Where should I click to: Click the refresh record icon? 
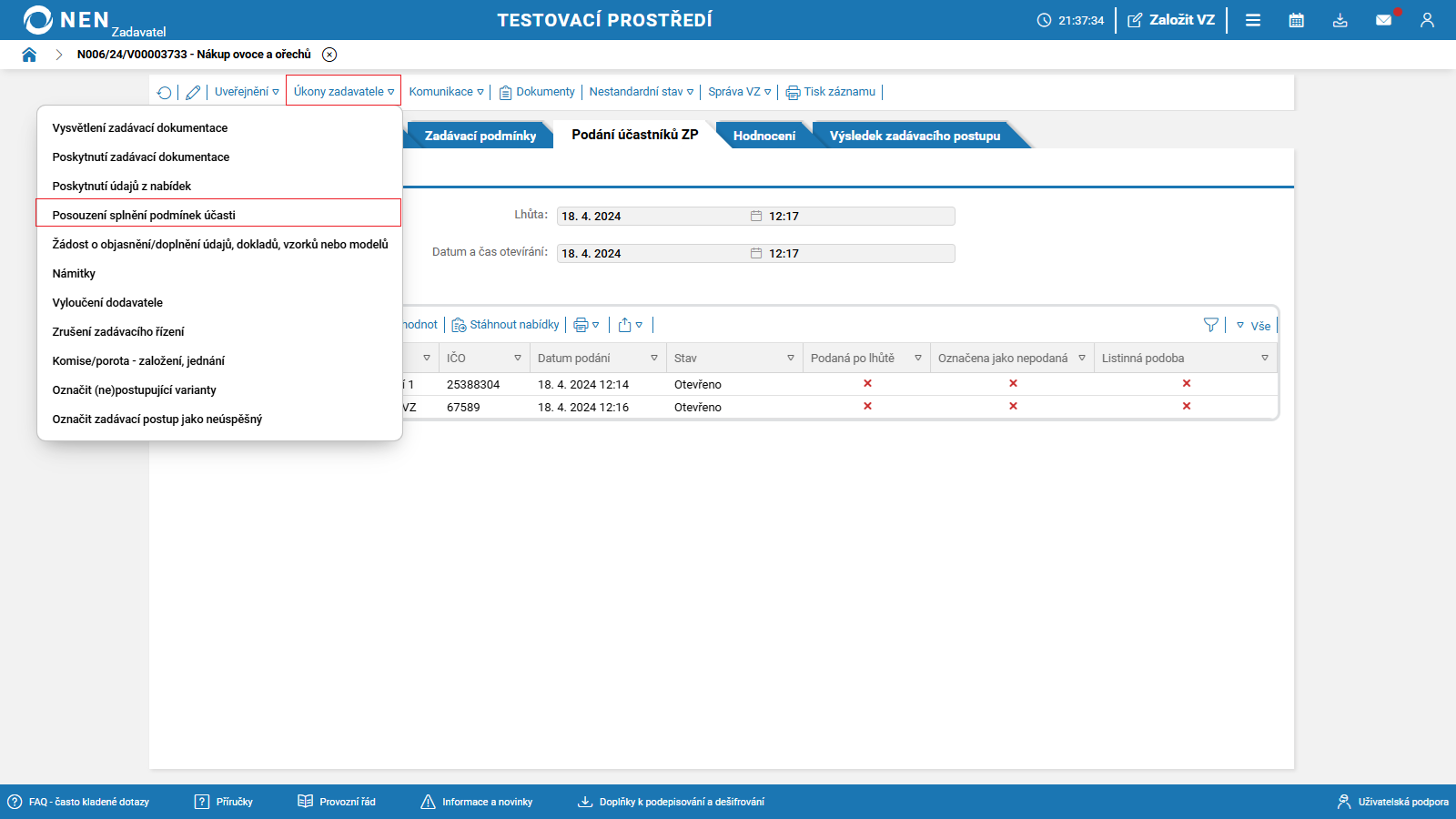(164, 92)
